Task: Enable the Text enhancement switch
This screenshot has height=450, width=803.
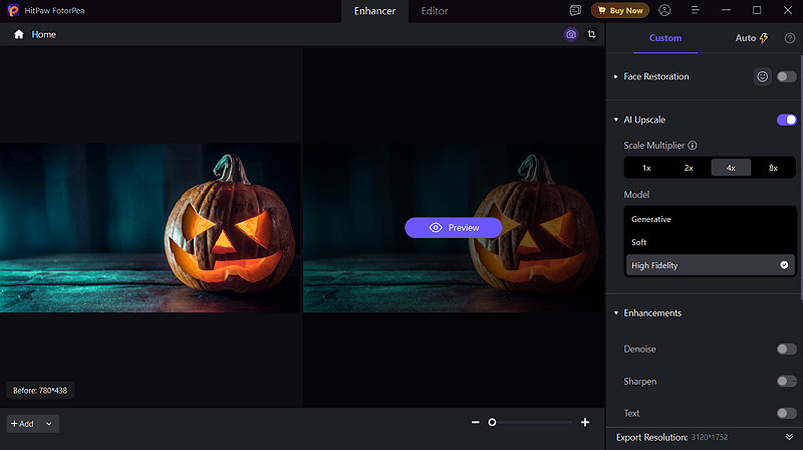Action: (x=786, y=413)
